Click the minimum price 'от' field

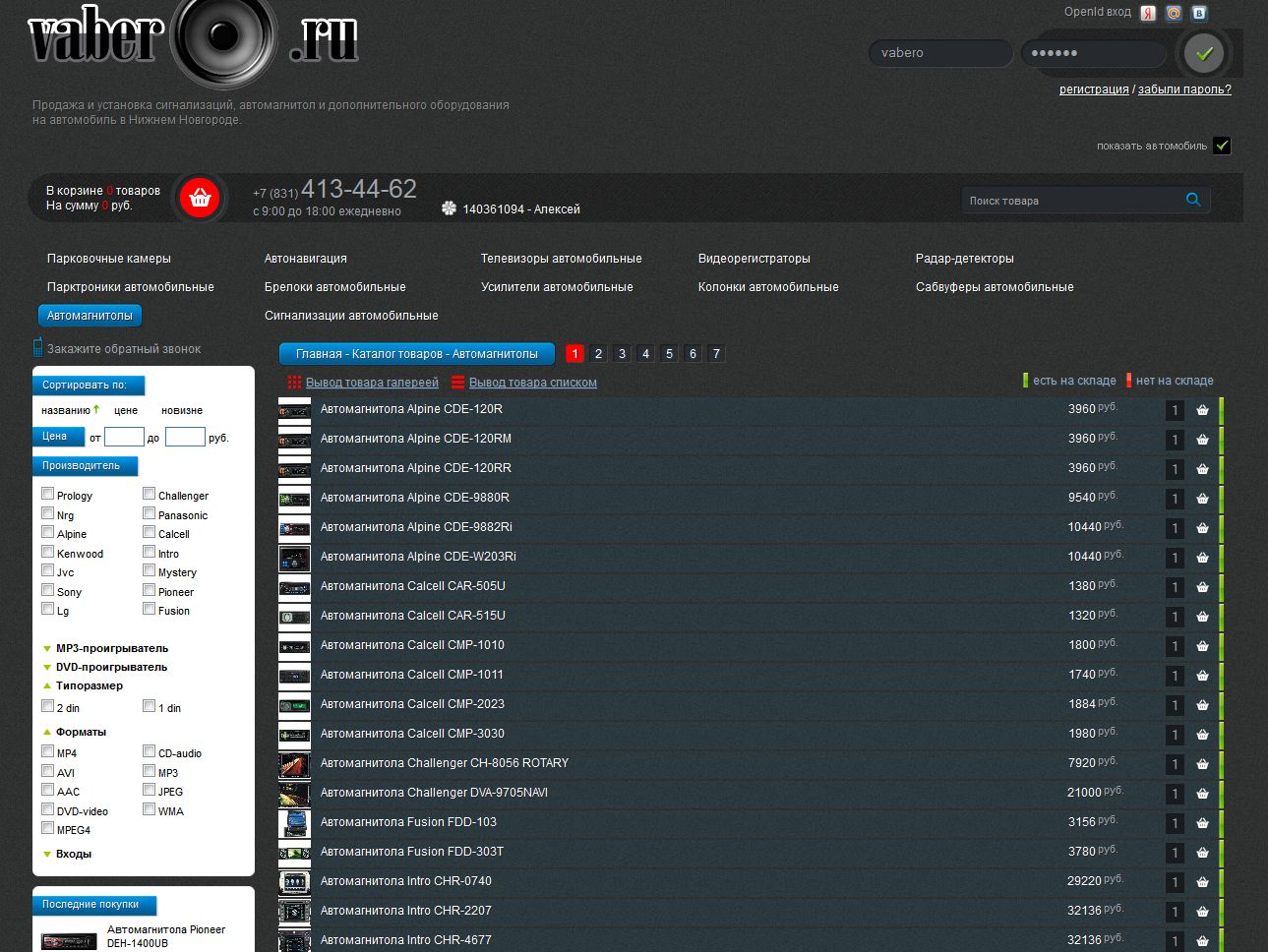[124, 437]
